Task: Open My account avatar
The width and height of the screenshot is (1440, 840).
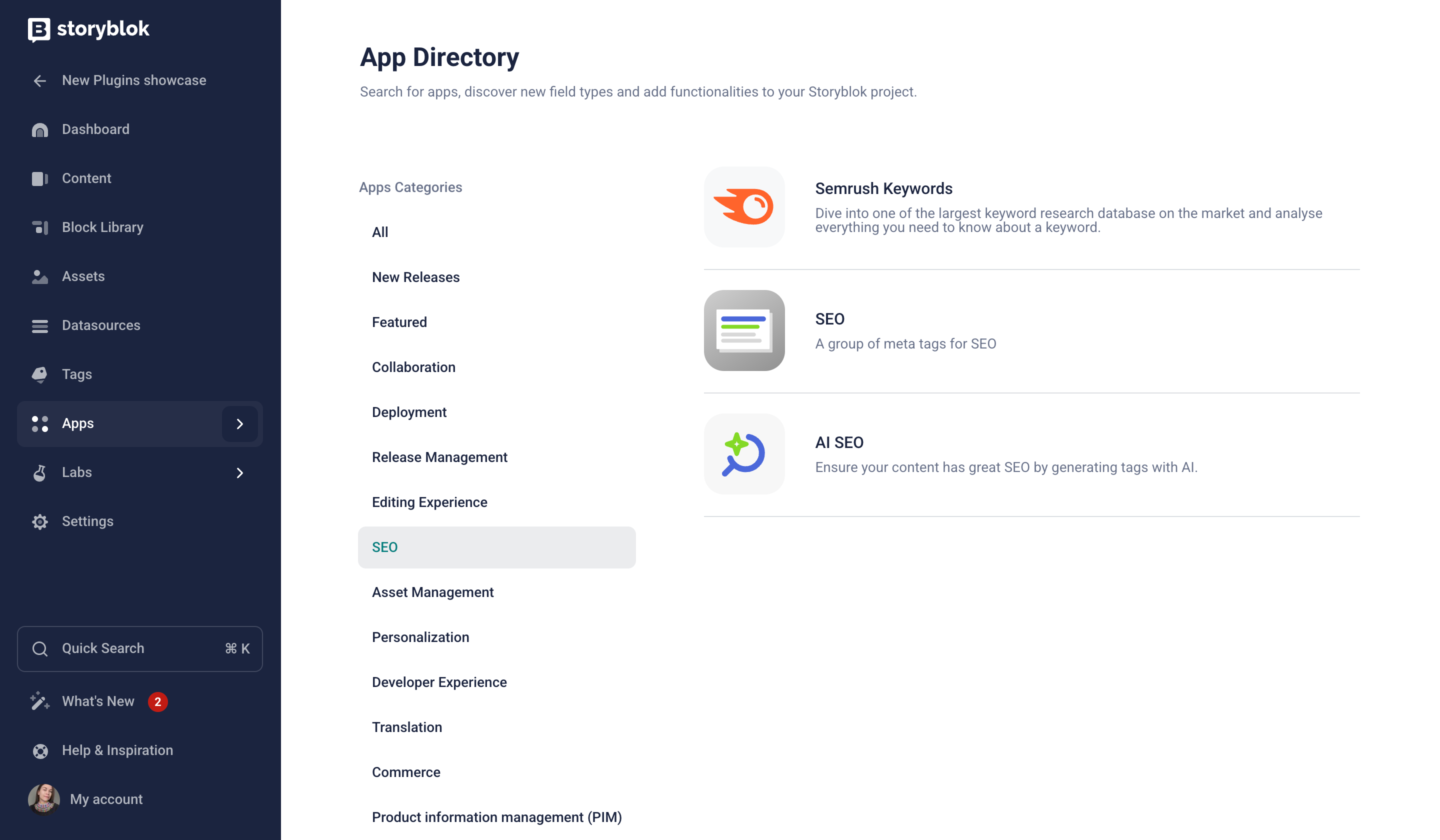Action: pyautogui.click(x=43, y=799)
